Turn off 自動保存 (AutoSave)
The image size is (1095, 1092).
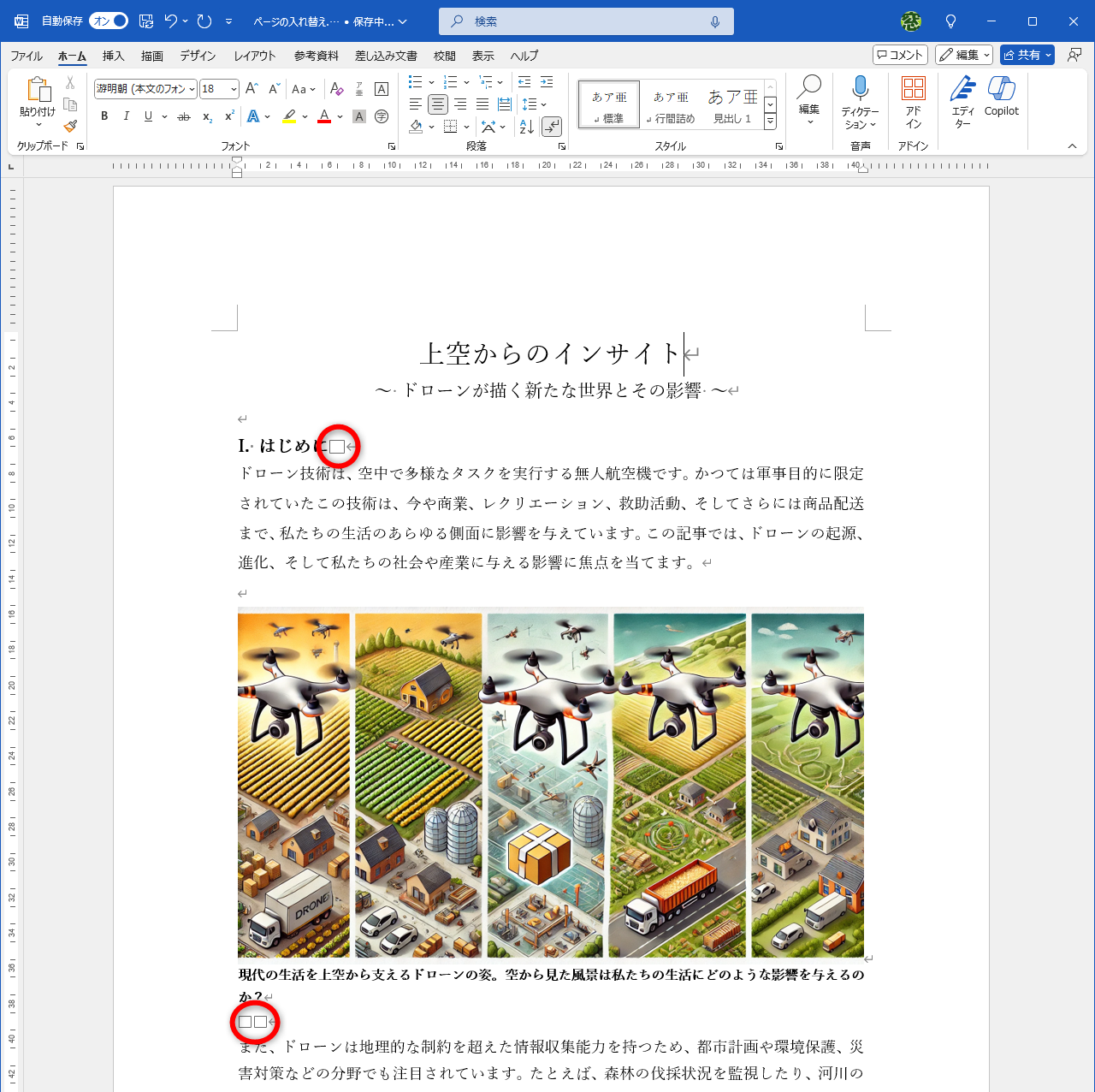click(x=108, y=21)
